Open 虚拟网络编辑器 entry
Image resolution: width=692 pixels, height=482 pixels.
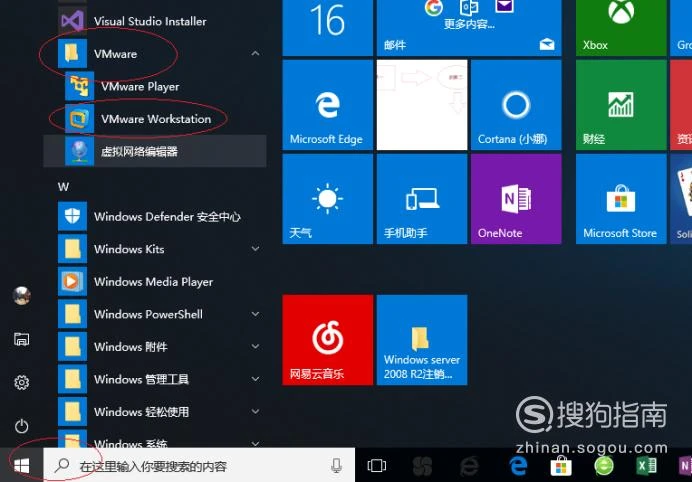coord(155,151)
